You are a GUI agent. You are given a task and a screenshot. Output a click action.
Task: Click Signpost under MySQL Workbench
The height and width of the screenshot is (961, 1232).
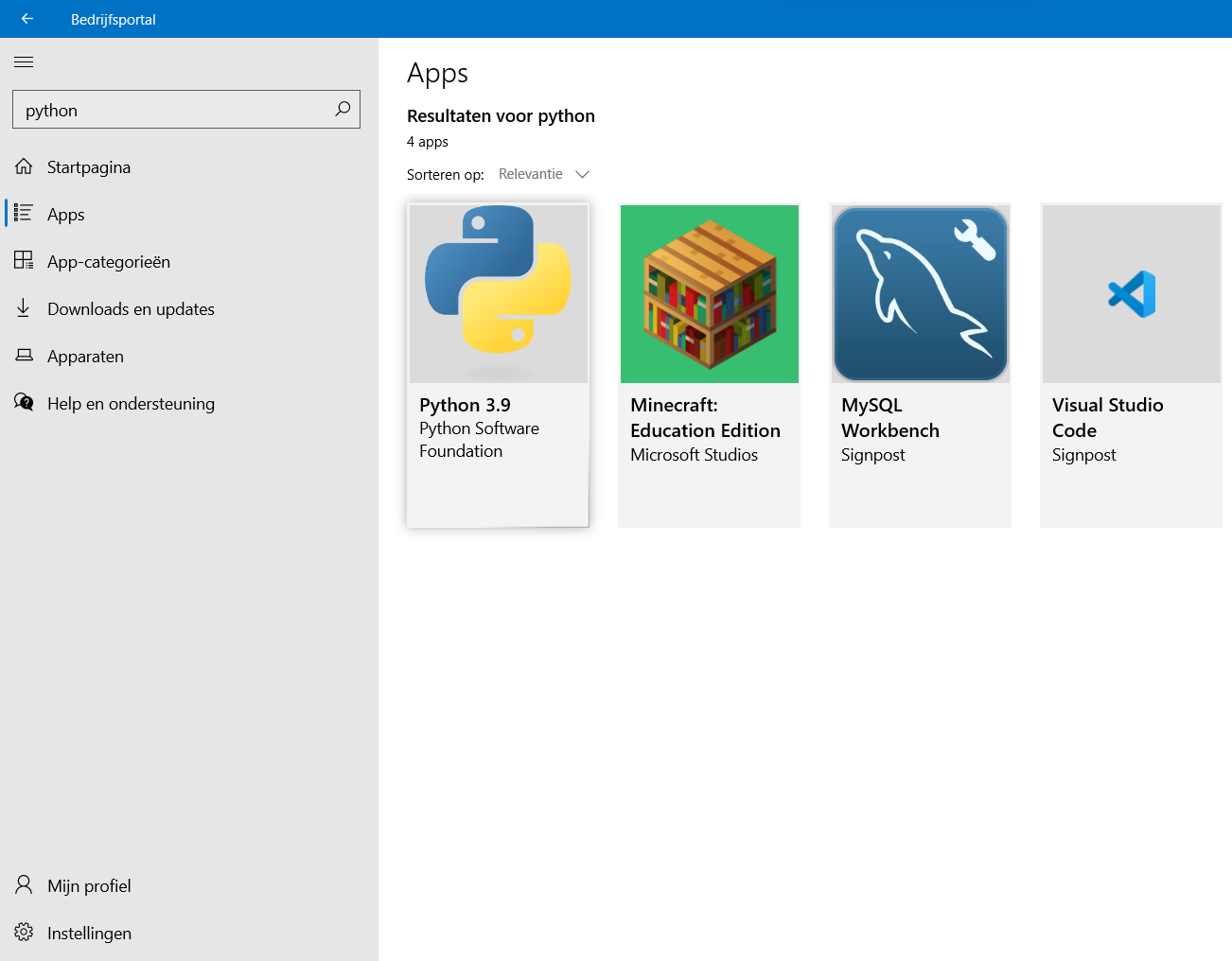[872, 455]
